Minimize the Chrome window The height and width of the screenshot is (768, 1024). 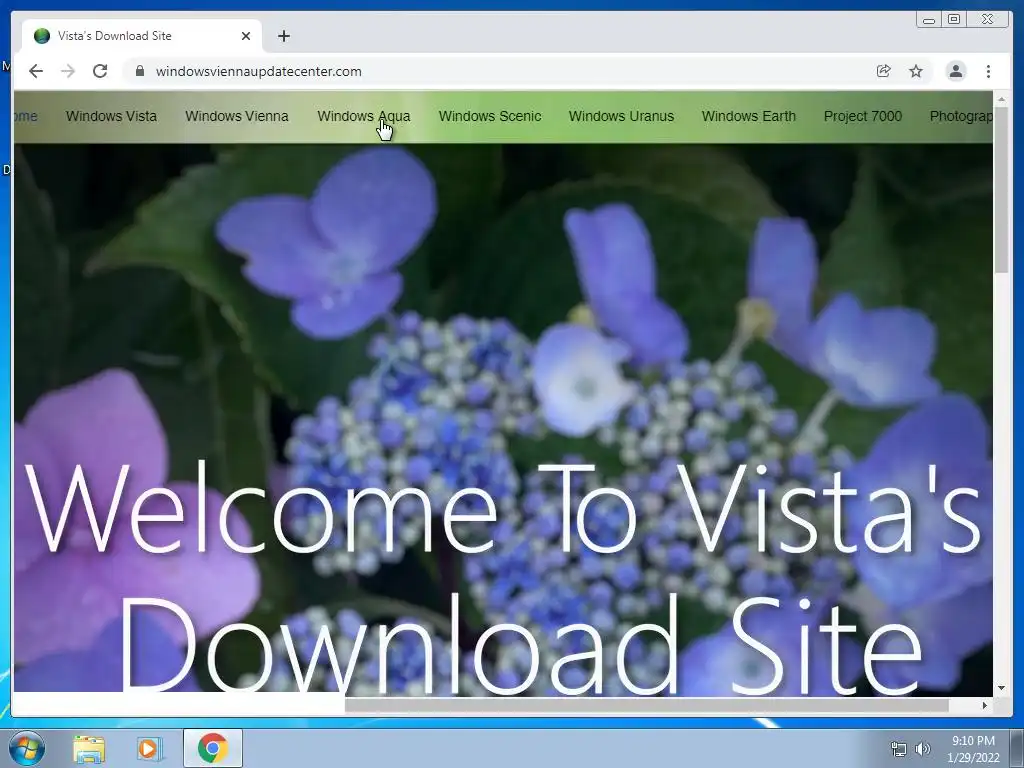pyautogui.click(x=928, y=20)
